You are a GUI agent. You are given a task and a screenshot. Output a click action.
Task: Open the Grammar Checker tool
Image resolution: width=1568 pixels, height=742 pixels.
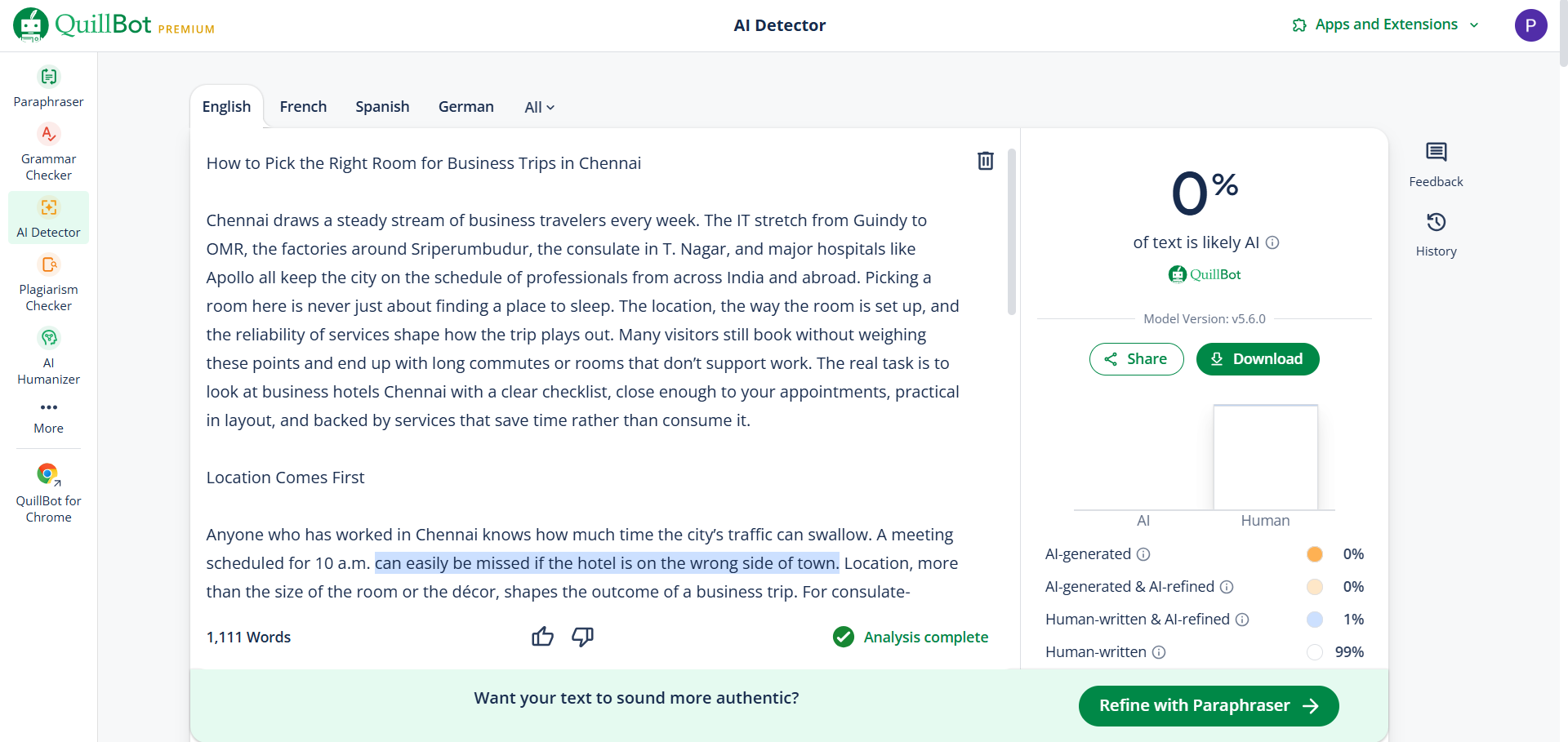(48, 153)
